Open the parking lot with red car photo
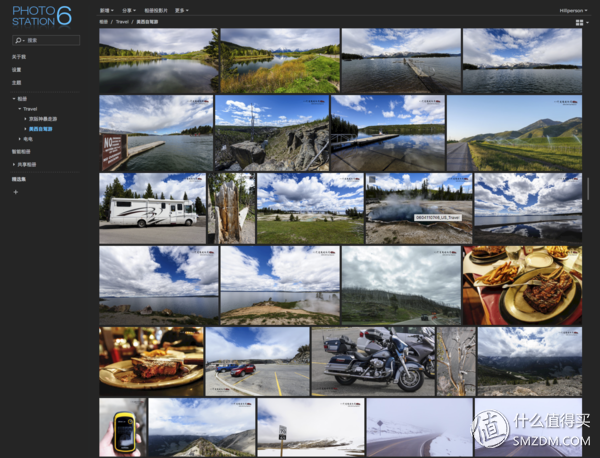The width and height of the screenshot is (600, 458). [258, 361]
